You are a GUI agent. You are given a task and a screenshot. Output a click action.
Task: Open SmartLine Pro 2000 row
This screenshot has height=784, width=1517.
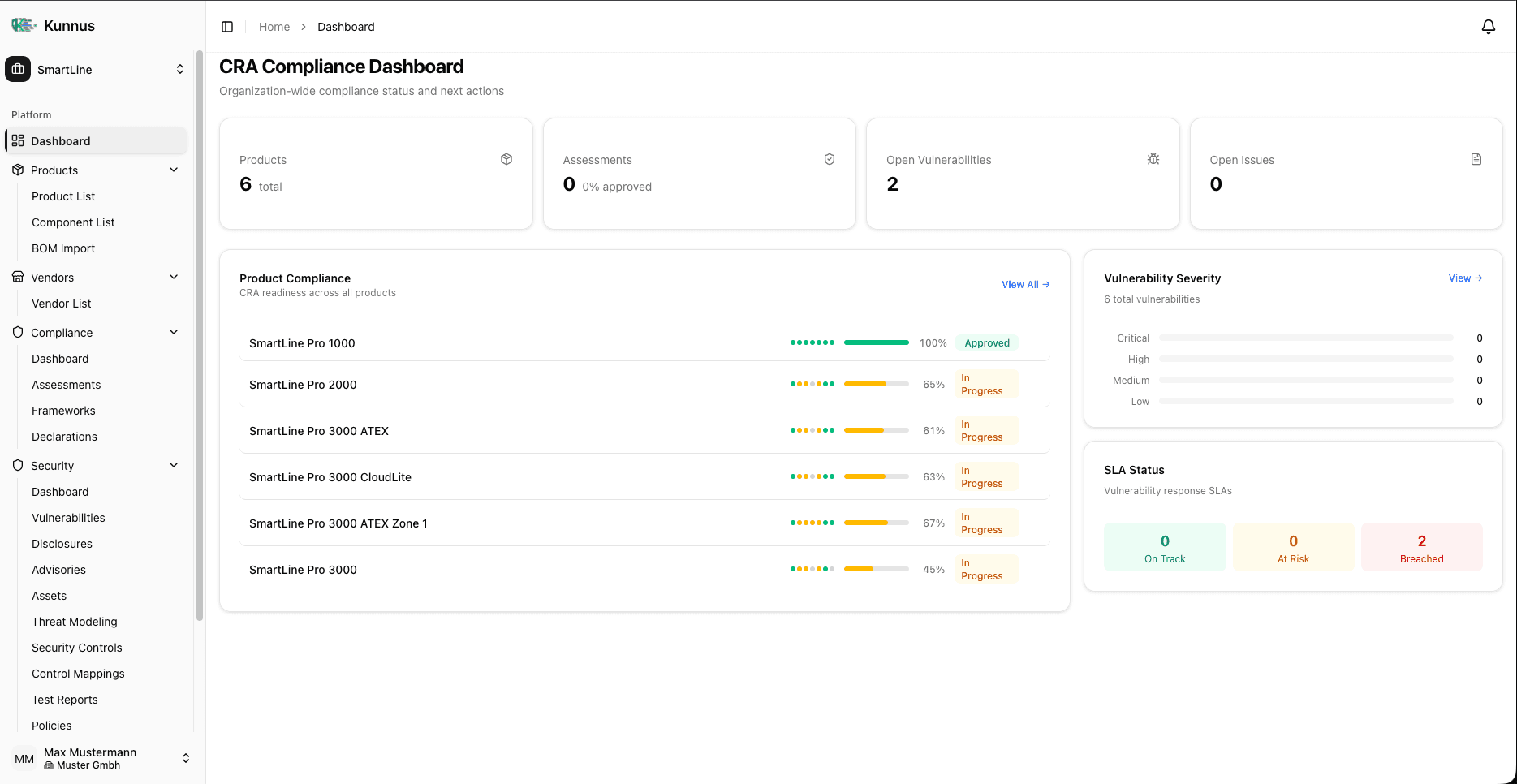click(644, 385)
